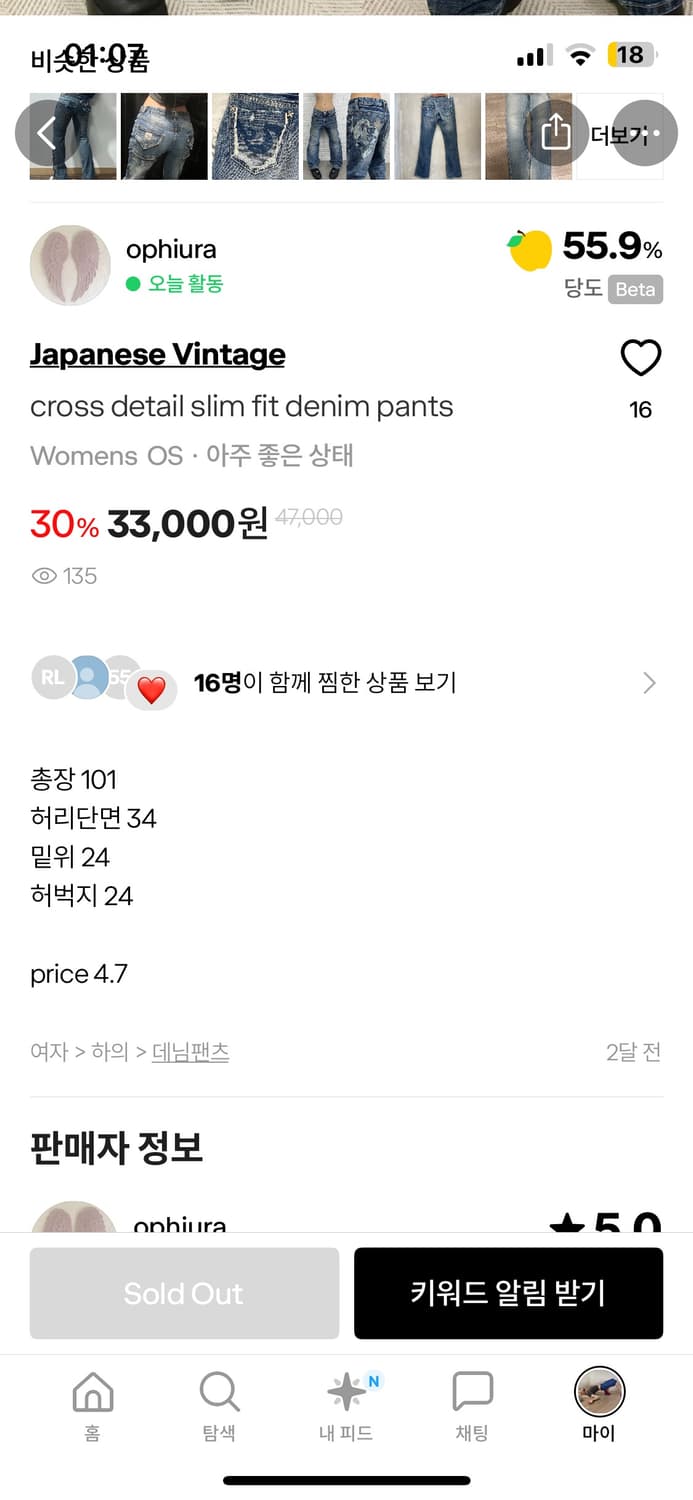Open the white pocket jeans thumbnail

(x=255, y=136)
